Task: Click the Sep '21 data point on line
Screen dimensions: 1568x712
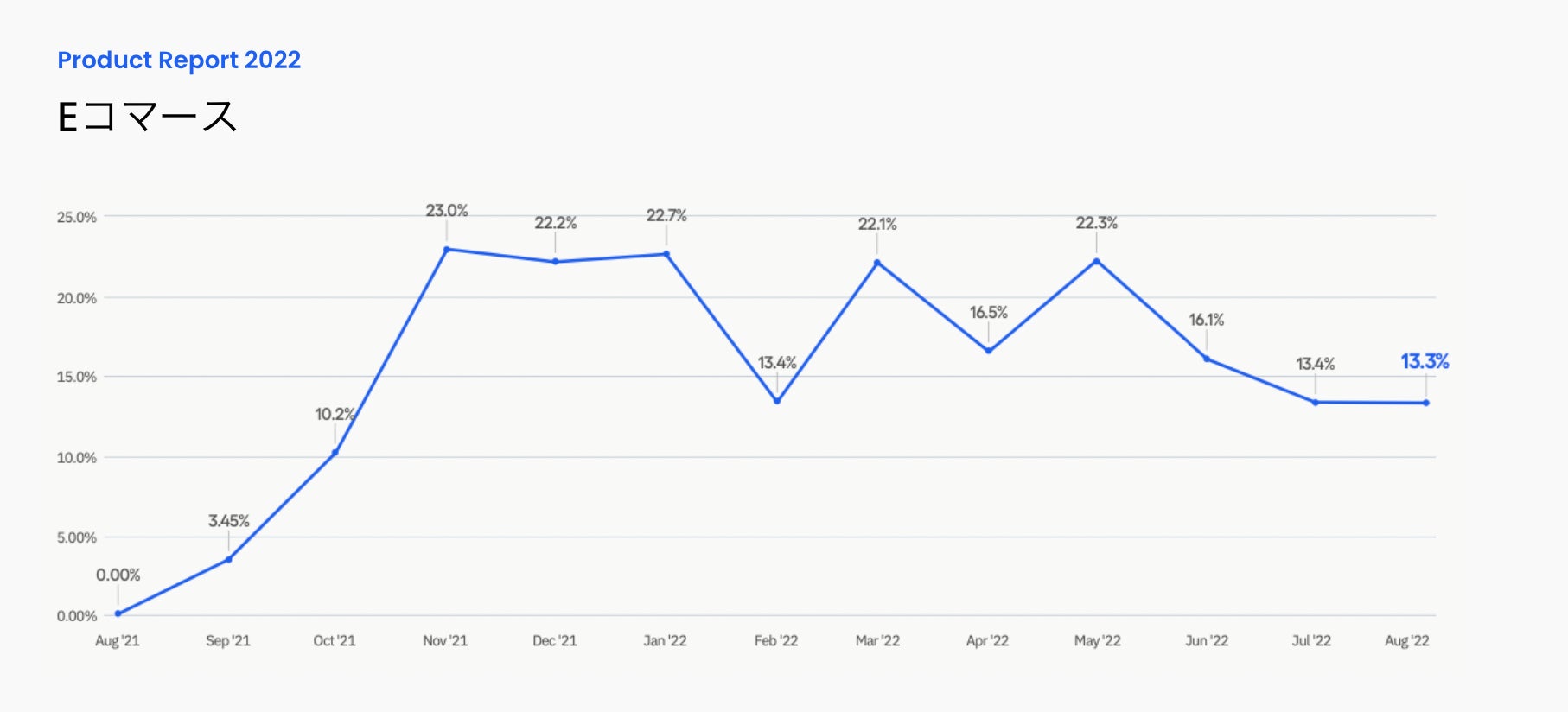Action: [229, 560]
